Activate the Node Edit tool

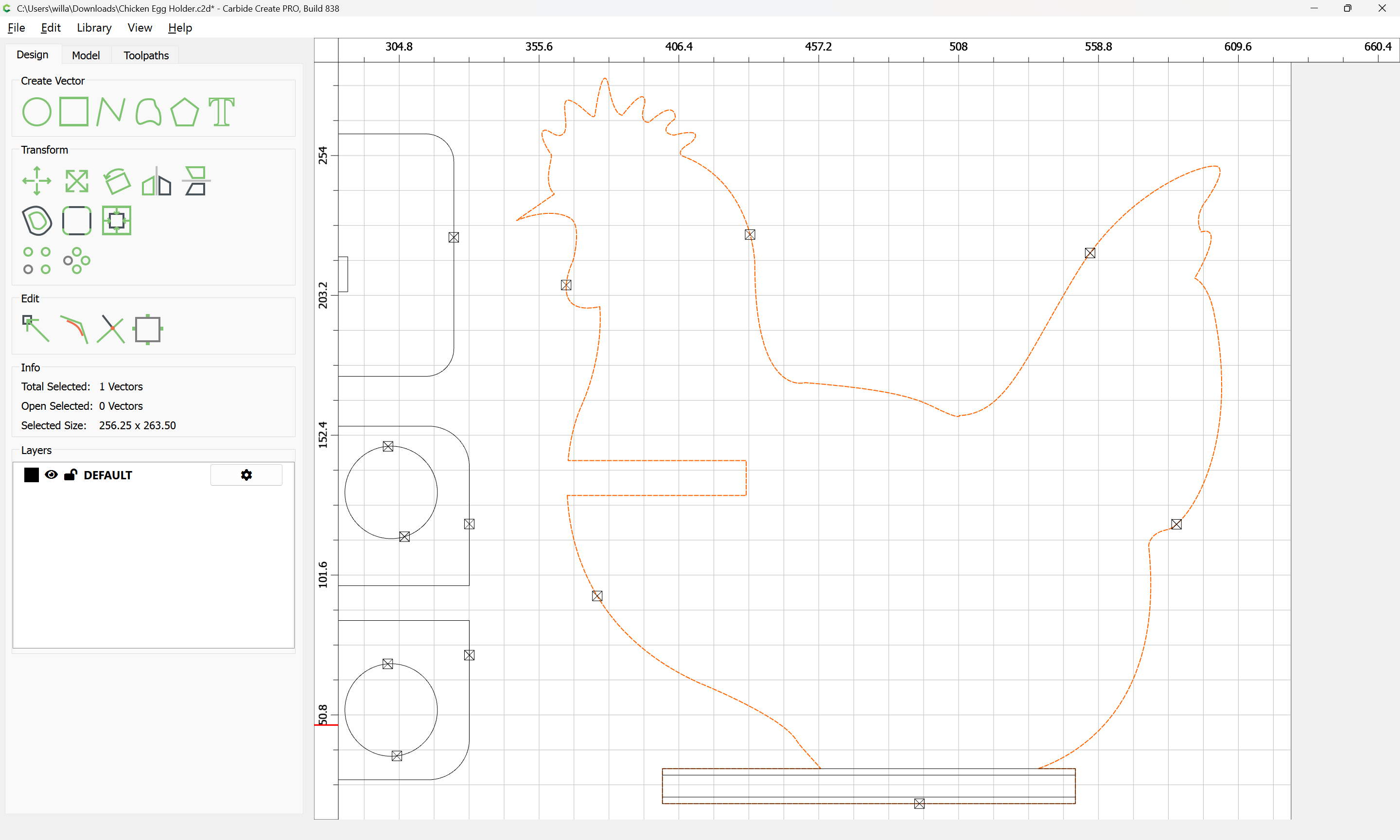pyautogui.click(x=35, y=330)
